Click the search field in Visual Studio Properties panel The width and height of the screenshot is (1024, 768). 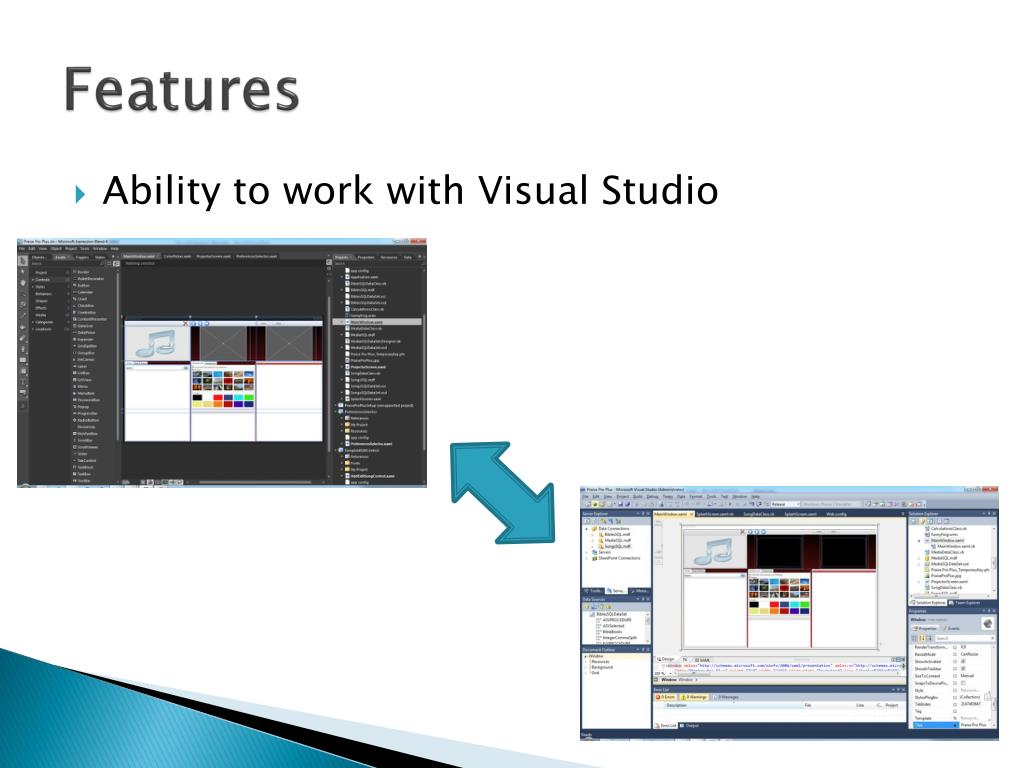point(965,638)
